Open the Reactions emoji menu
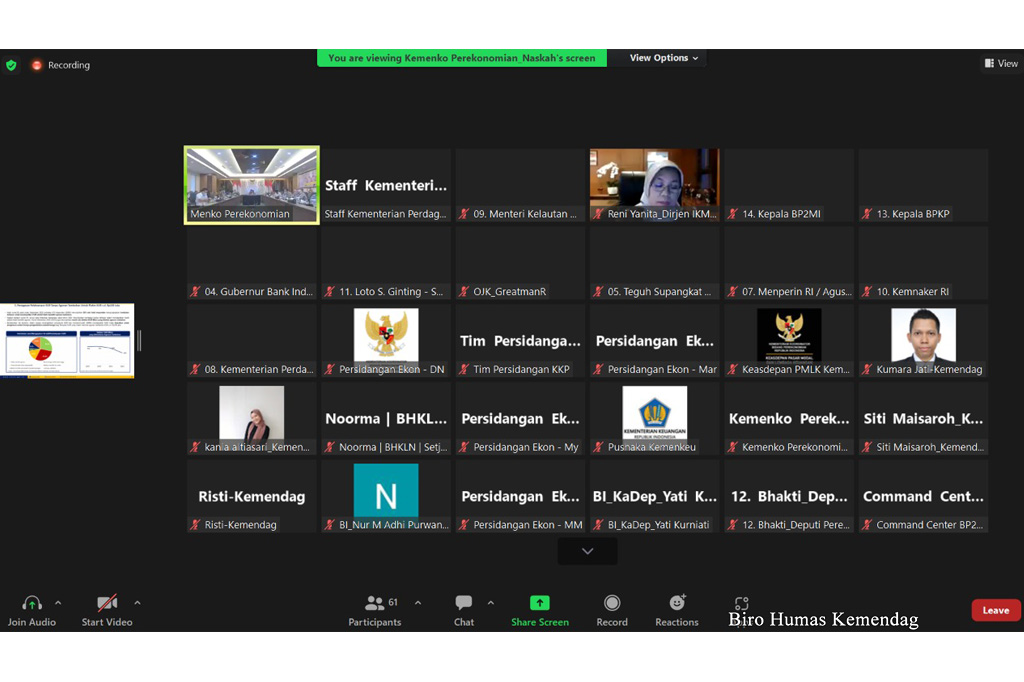Viewport: 1024px width, 682px height. pyautogui.click(x=677, y=603)
